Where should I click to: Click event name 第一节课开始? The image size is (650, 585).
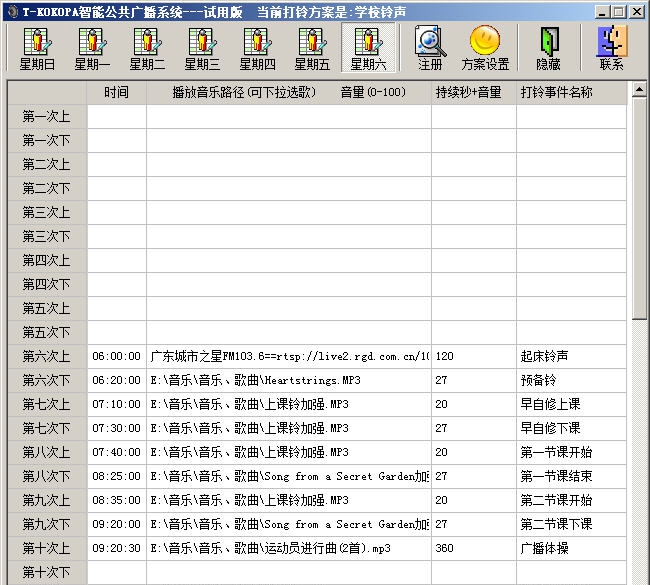[x=571, y=452]
